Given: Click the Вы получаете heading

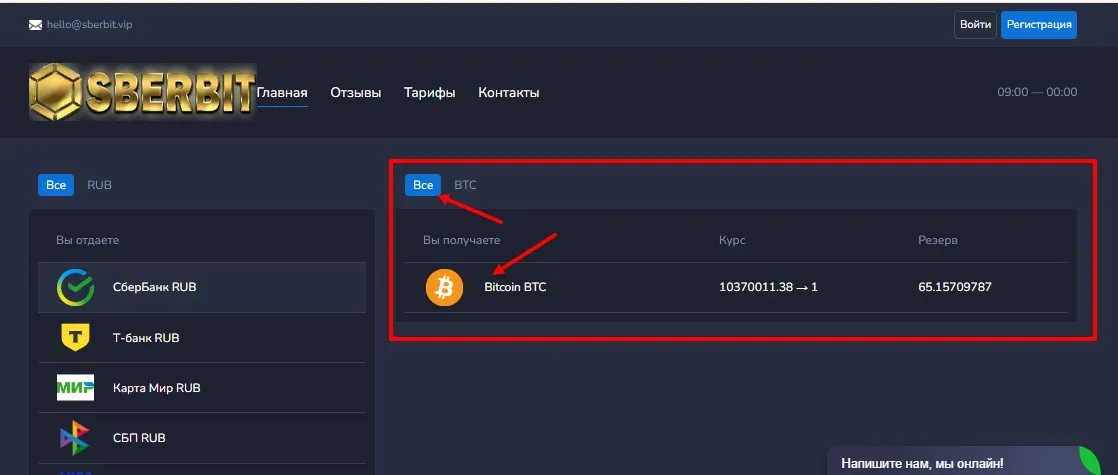Looking at the screenshot, I should (x=461, y=240).
